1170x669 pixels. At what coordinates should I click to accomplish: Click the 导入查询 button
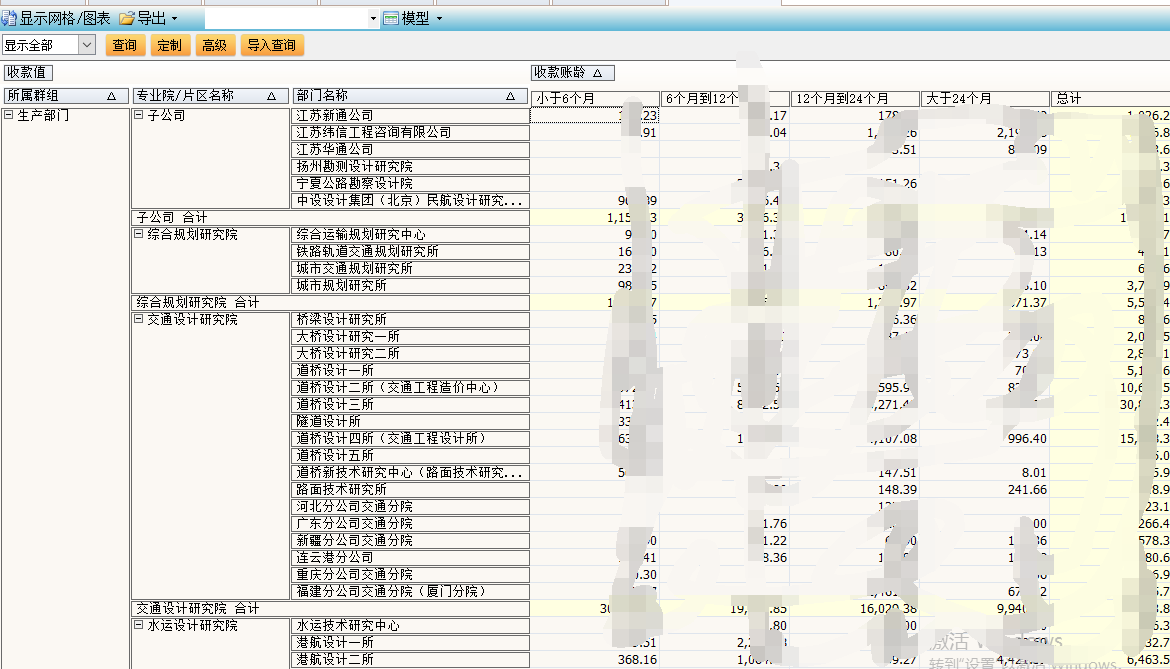271,45
